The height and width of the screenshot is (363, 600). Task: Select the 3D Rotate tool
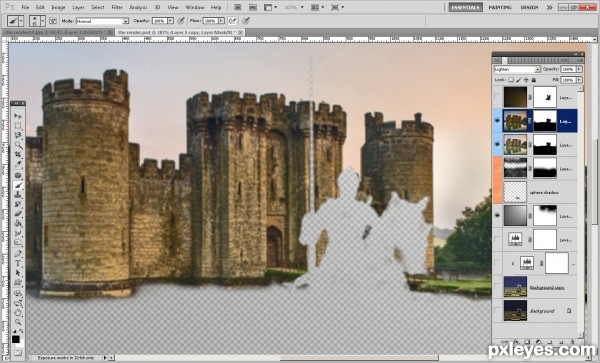click(18, 293)
